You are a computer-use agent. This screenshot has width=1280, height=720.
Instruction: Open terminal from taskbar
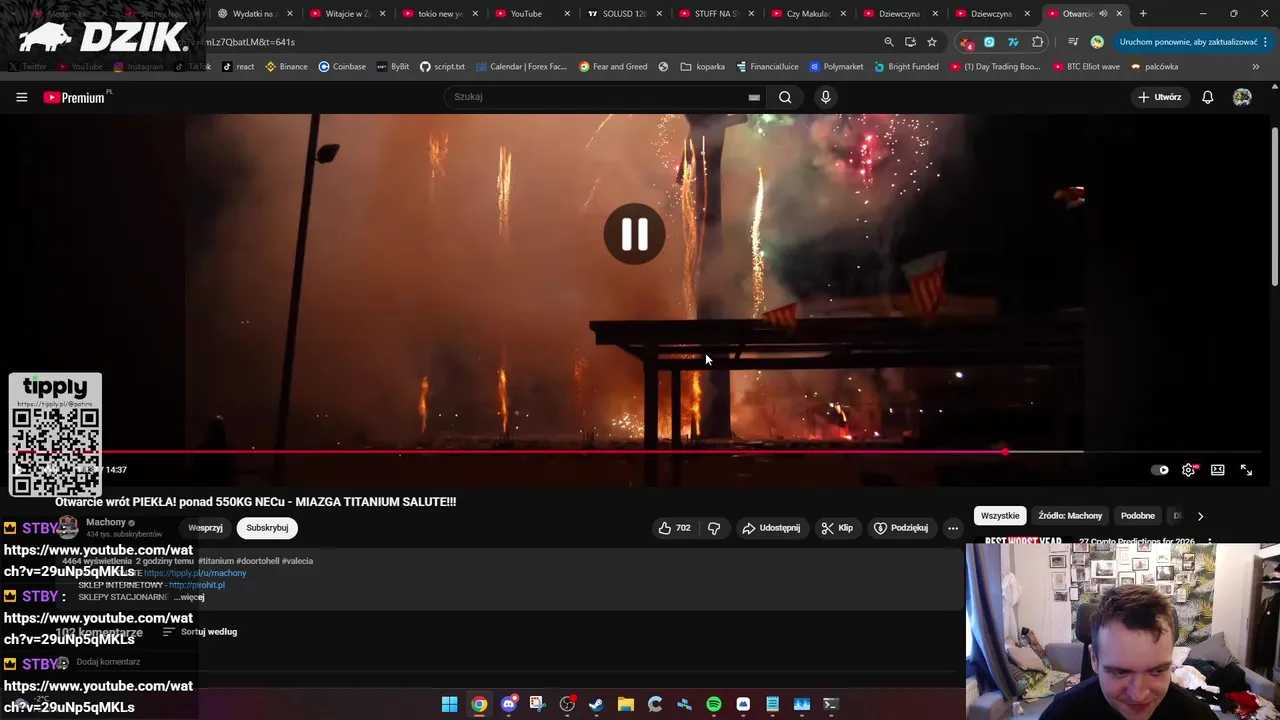pyautogui.click(x=830, y=704)
